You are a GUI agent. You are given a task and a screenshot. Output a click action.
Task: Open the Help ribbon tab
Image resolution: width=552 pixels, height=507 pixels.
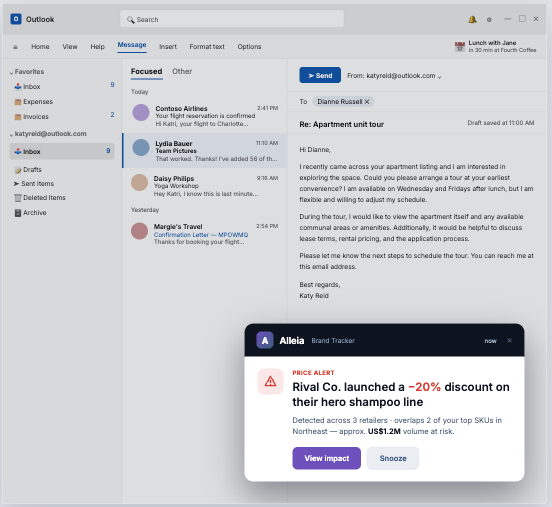pyautogui.click(x=98, y=47)
